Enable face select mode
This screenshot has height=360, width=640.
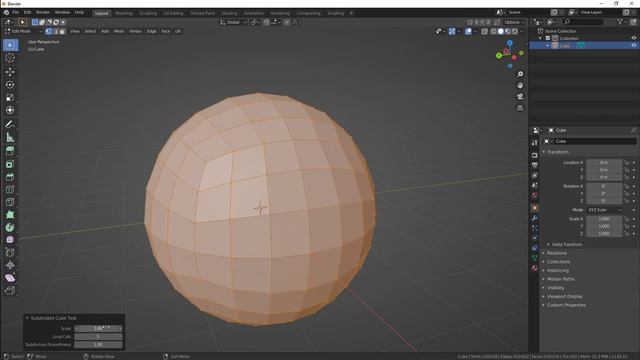62,31
